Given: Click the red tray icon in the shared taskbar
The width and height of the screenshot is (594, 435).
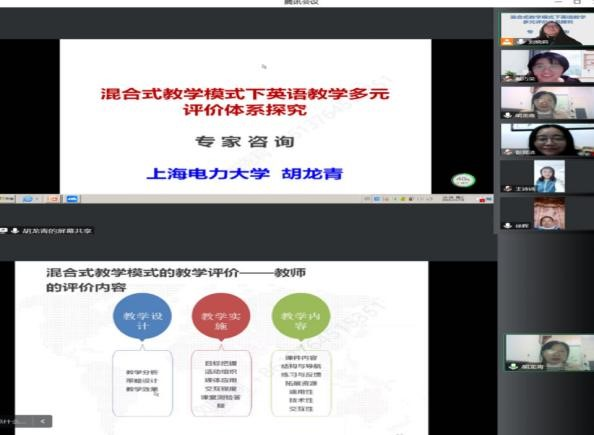Looking at the screenshot, I should pyautogui.click(x=482, y=199).
